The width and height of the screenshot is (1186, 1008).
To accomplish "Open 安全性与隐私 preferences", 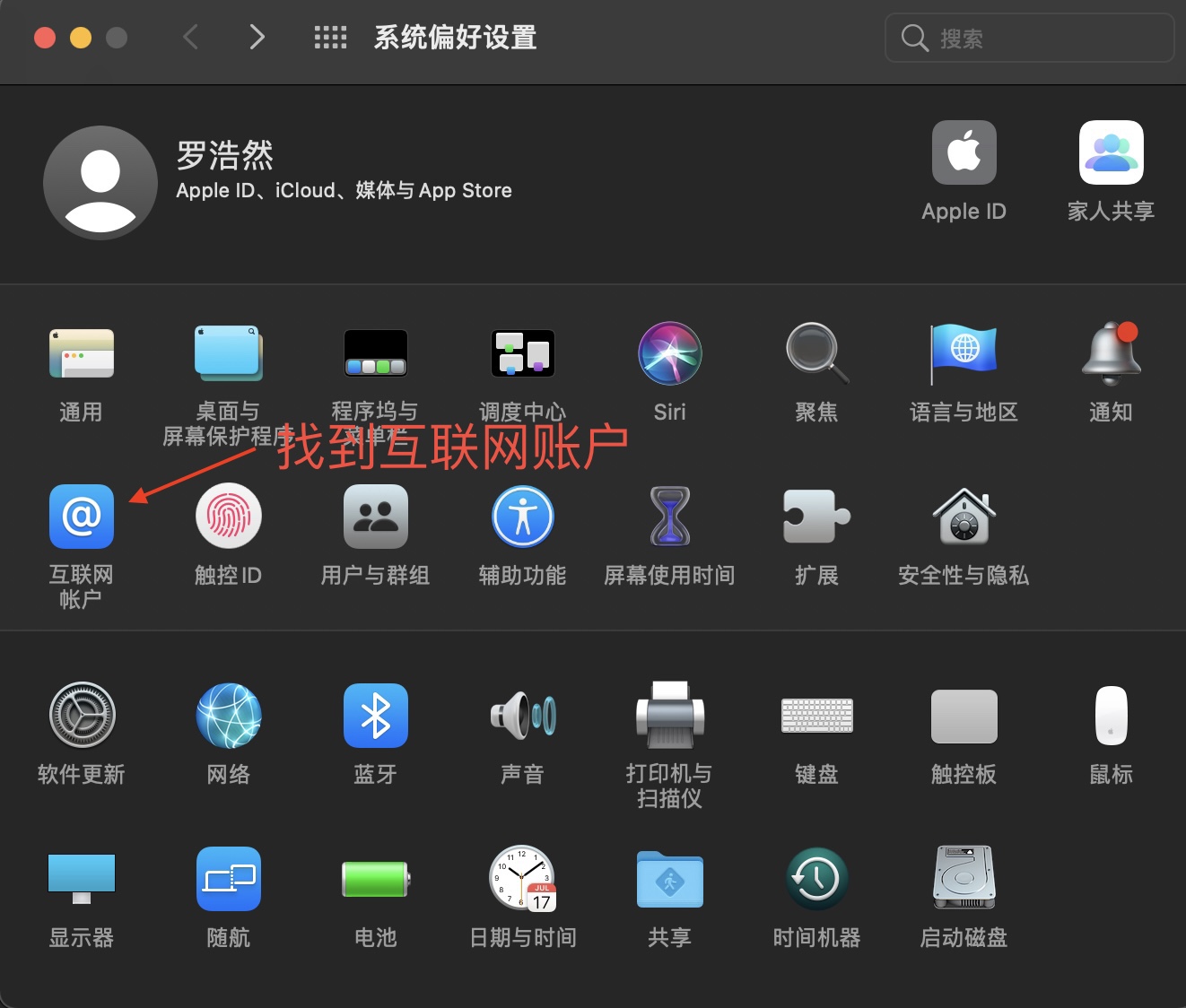I will click(964, 517).
